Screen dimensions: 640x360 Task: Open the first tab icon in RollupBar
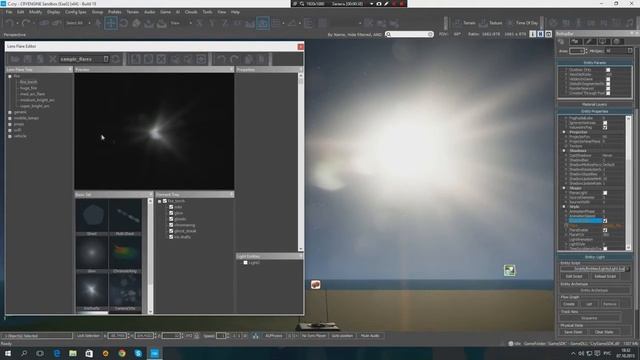pos(562,42)
